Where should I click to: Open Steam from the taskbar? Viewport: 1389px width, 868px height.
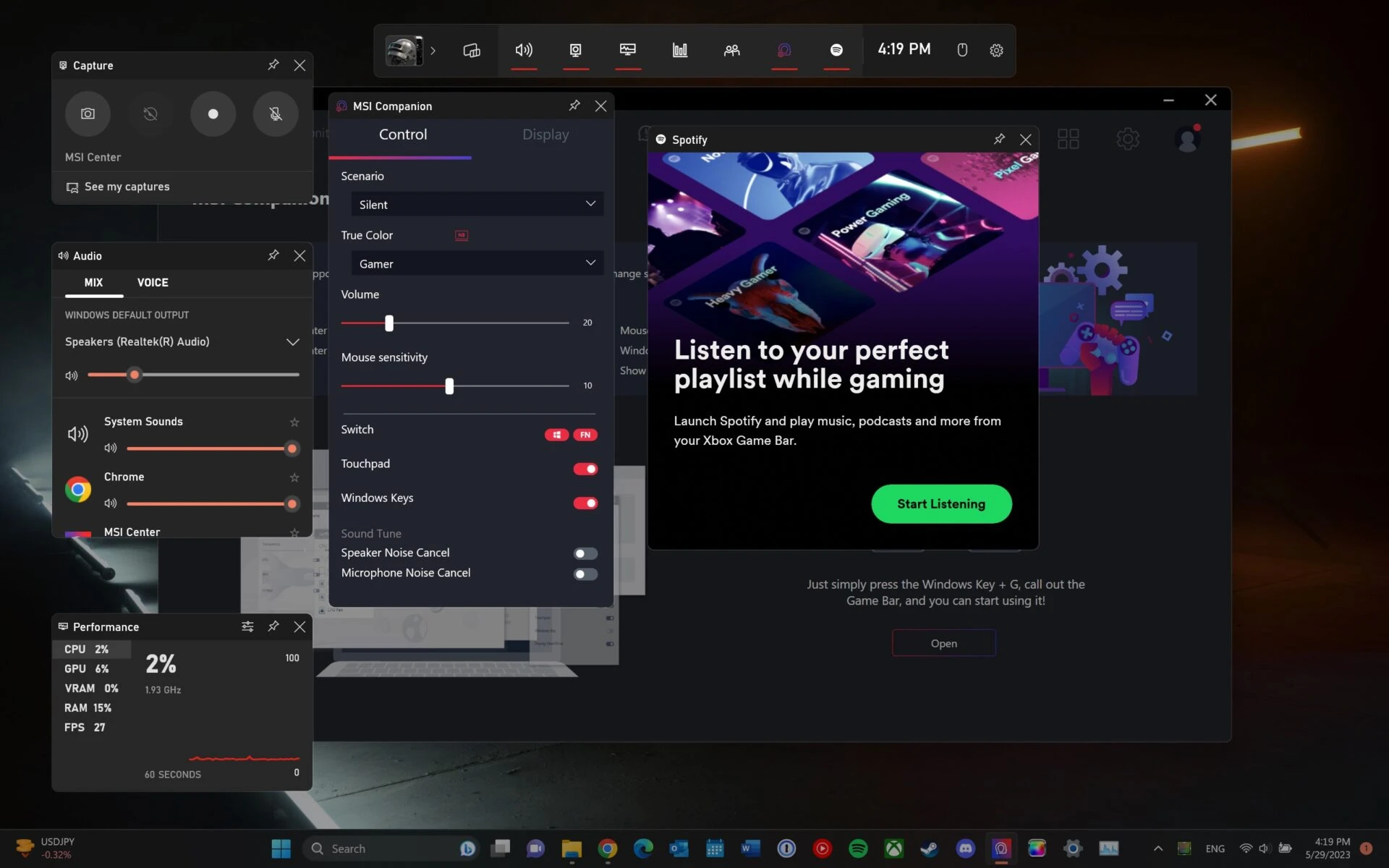[930, 848]
